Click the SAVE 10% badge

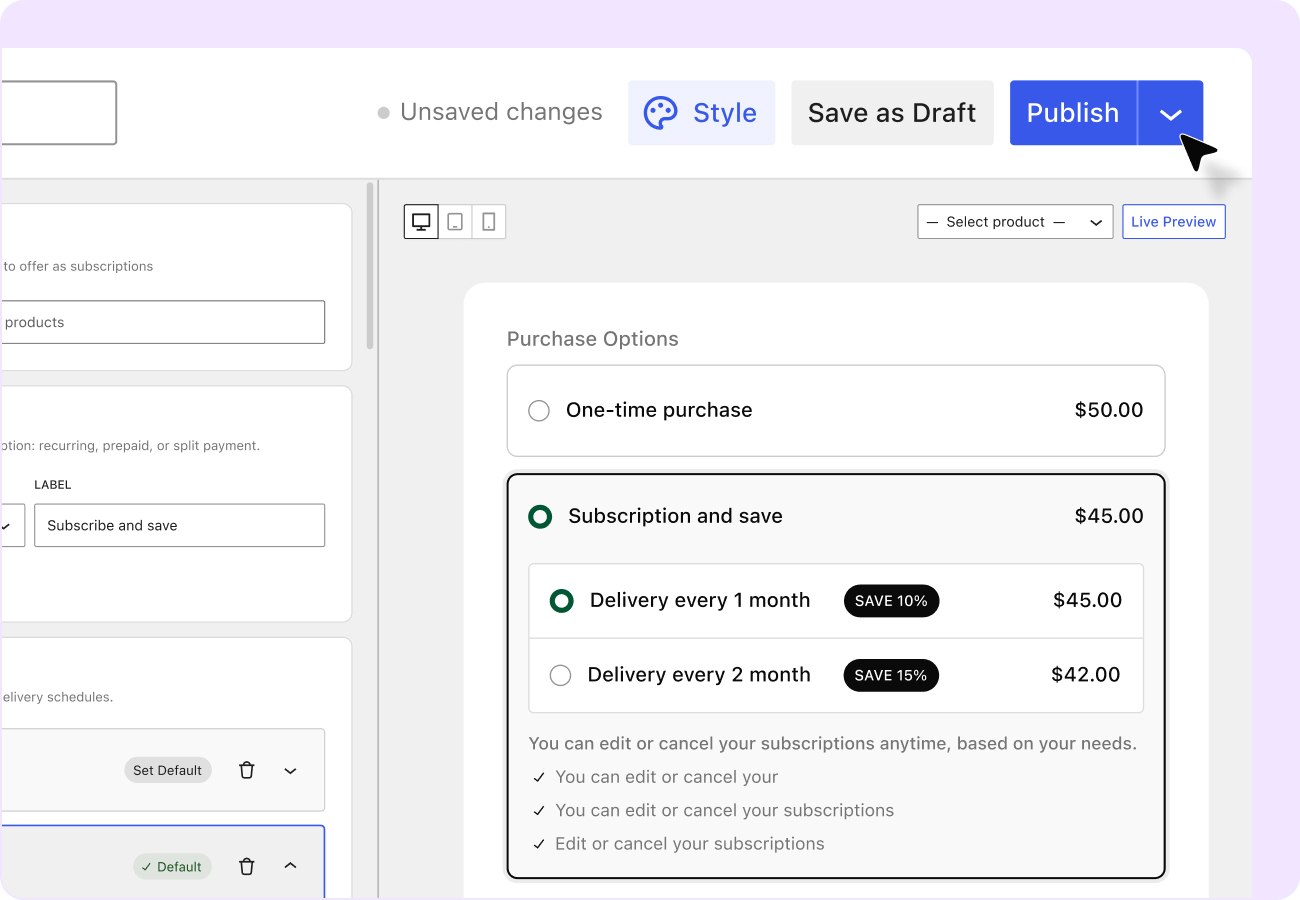[891, 601]
